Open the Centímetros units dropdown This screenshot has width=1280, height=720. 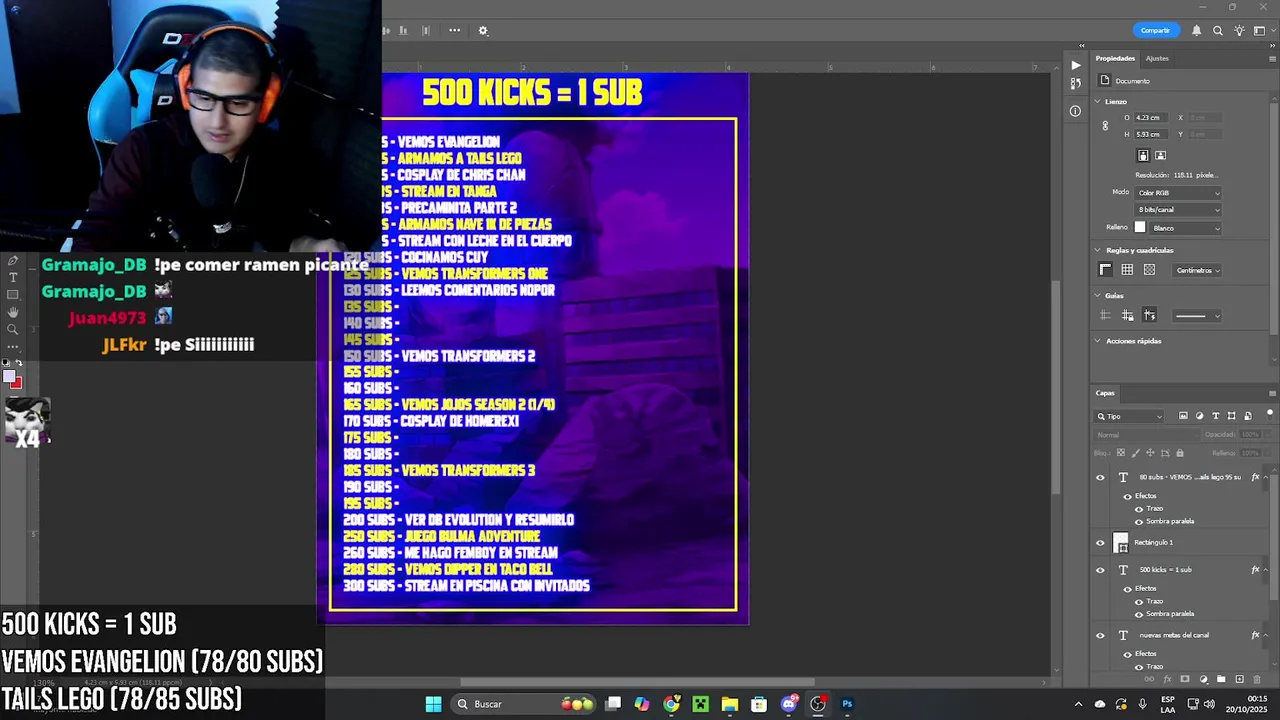[x=1197, y=270]
